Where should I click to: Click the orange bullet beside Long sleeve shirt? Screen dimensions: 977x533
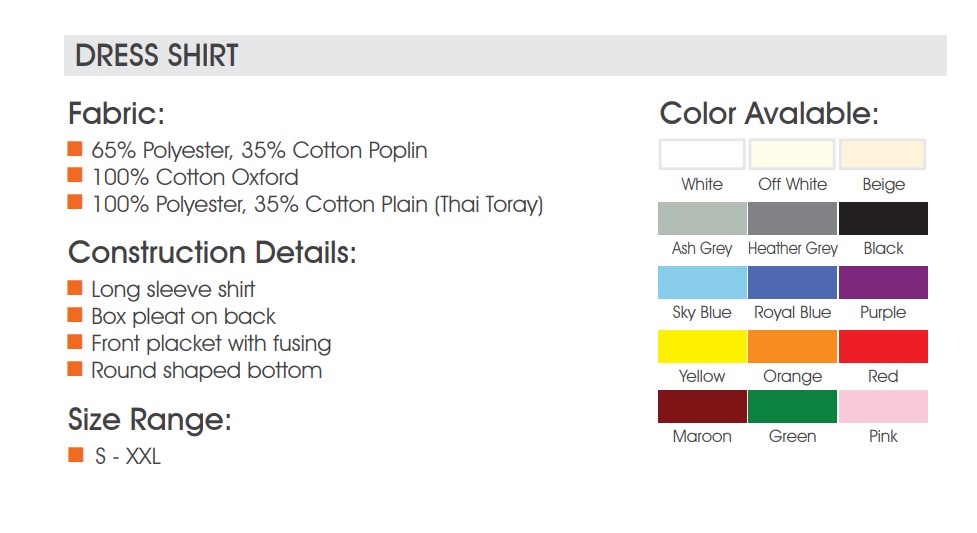[x=75, y=287]
